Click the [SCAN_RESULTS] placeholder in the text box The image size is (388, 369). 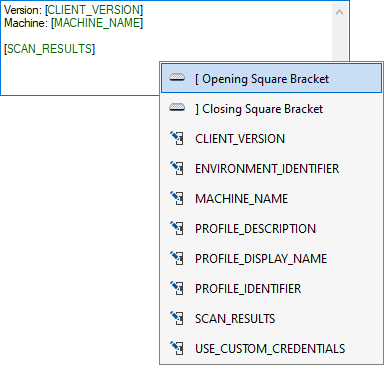click(x=49, y=49)
